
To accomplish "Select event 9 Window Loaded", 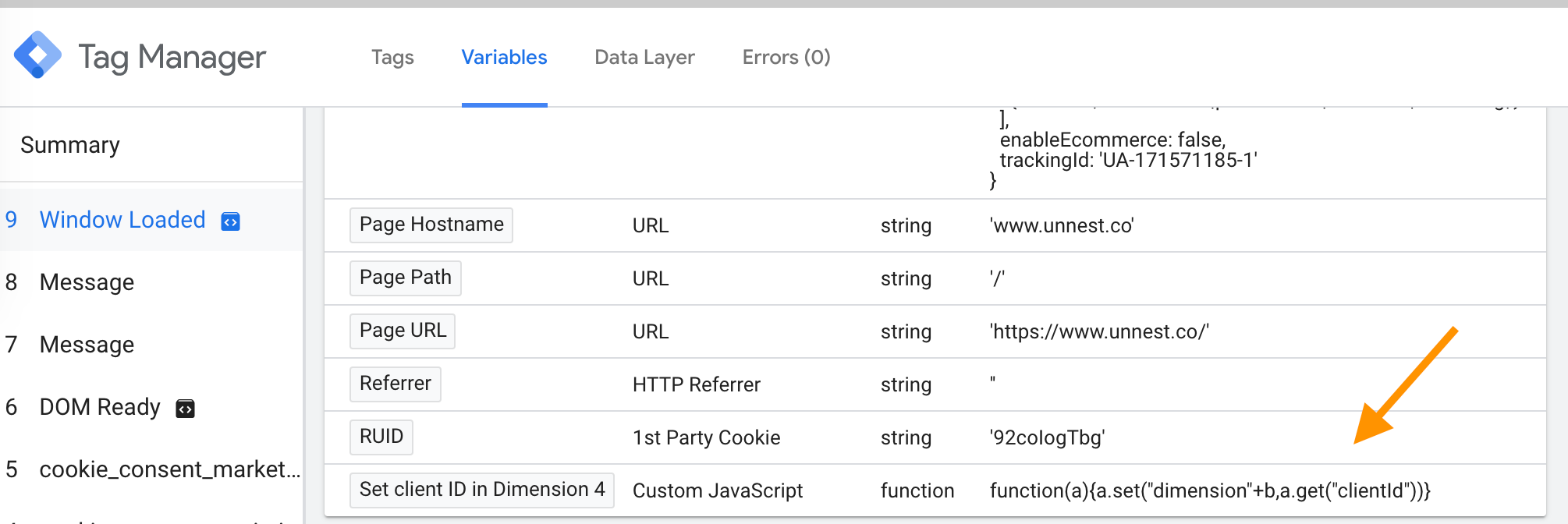I will tap(151, 220).
